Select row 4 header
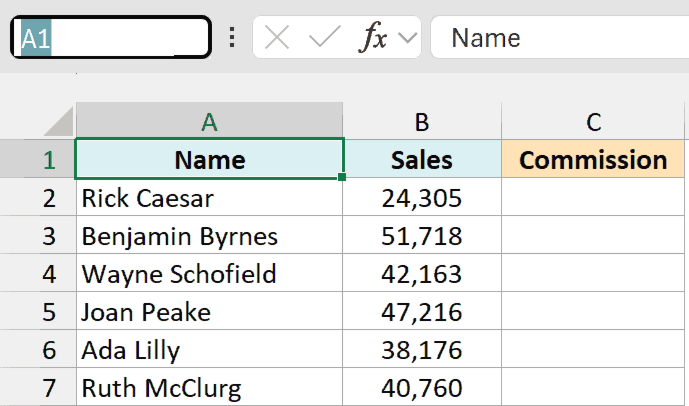Viewport: 689px width, 406px height. click(38, 273)
